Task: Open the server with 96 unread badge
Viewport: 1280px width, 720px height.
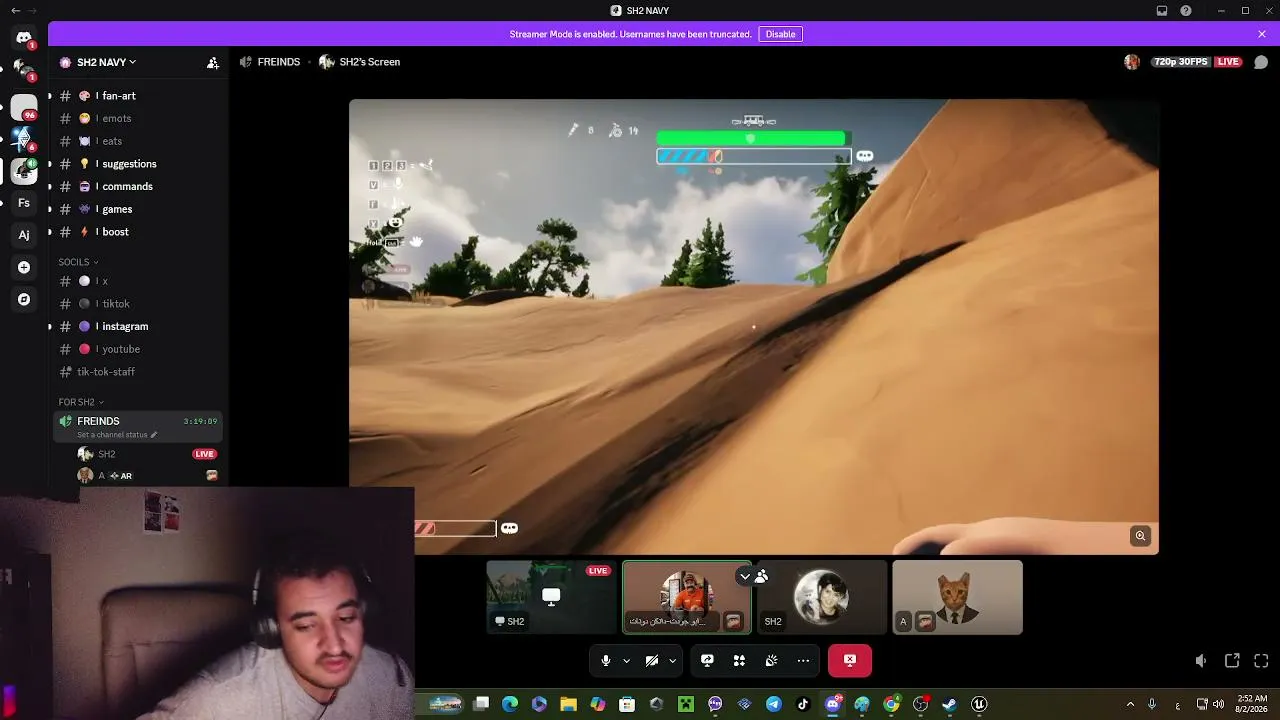Action: (x=24, y=107)
